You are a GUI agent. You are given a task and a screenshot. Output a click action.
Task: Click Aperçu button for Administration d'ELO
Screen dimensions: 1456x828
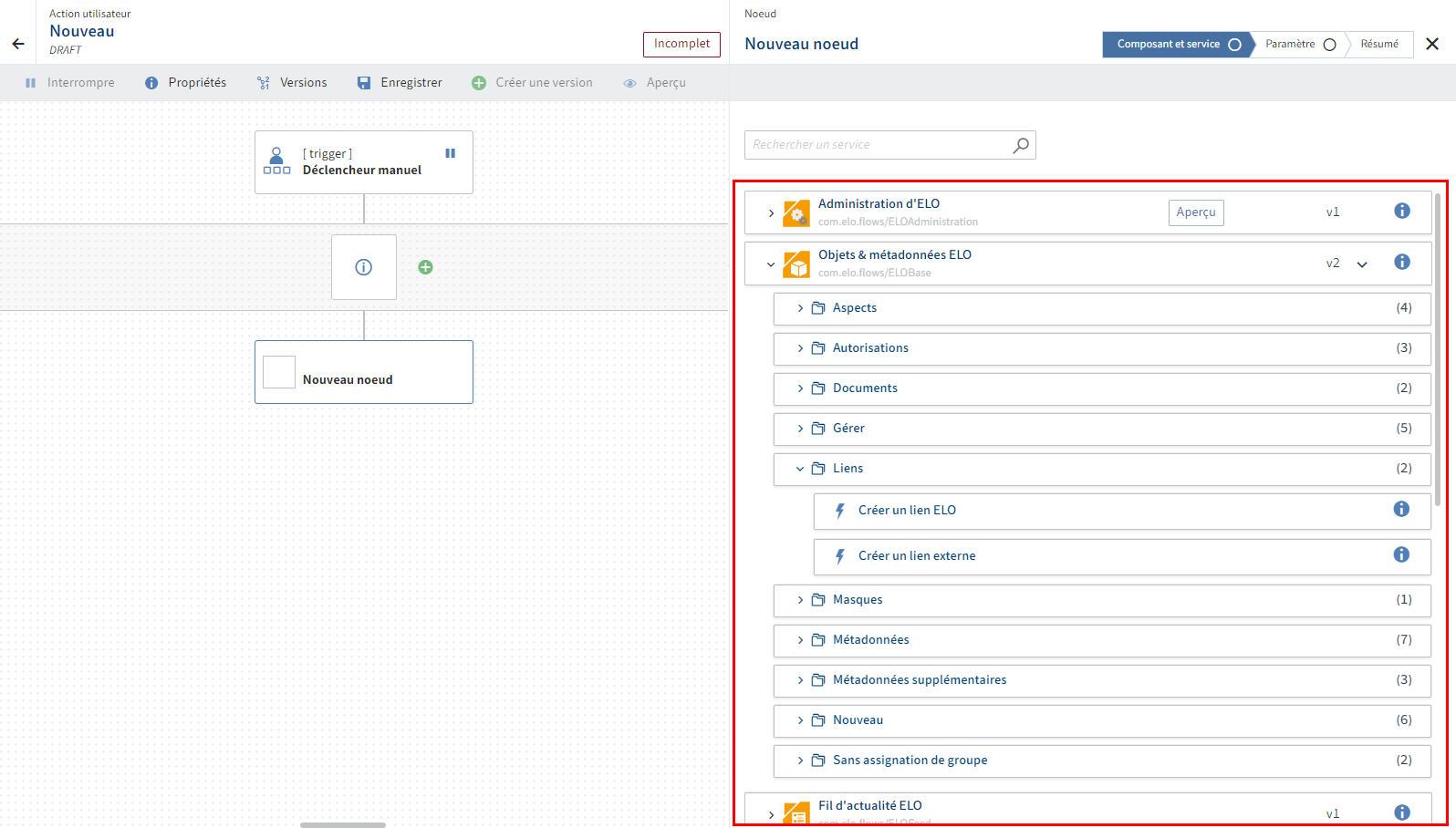pyautogui.click(x=1196, y=212)
